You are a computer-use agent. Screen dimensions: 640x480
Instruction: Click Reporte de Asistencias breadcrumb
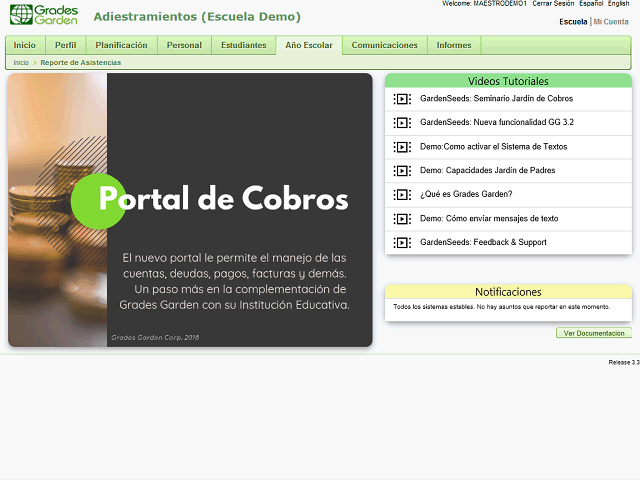[x=80, y=62]
